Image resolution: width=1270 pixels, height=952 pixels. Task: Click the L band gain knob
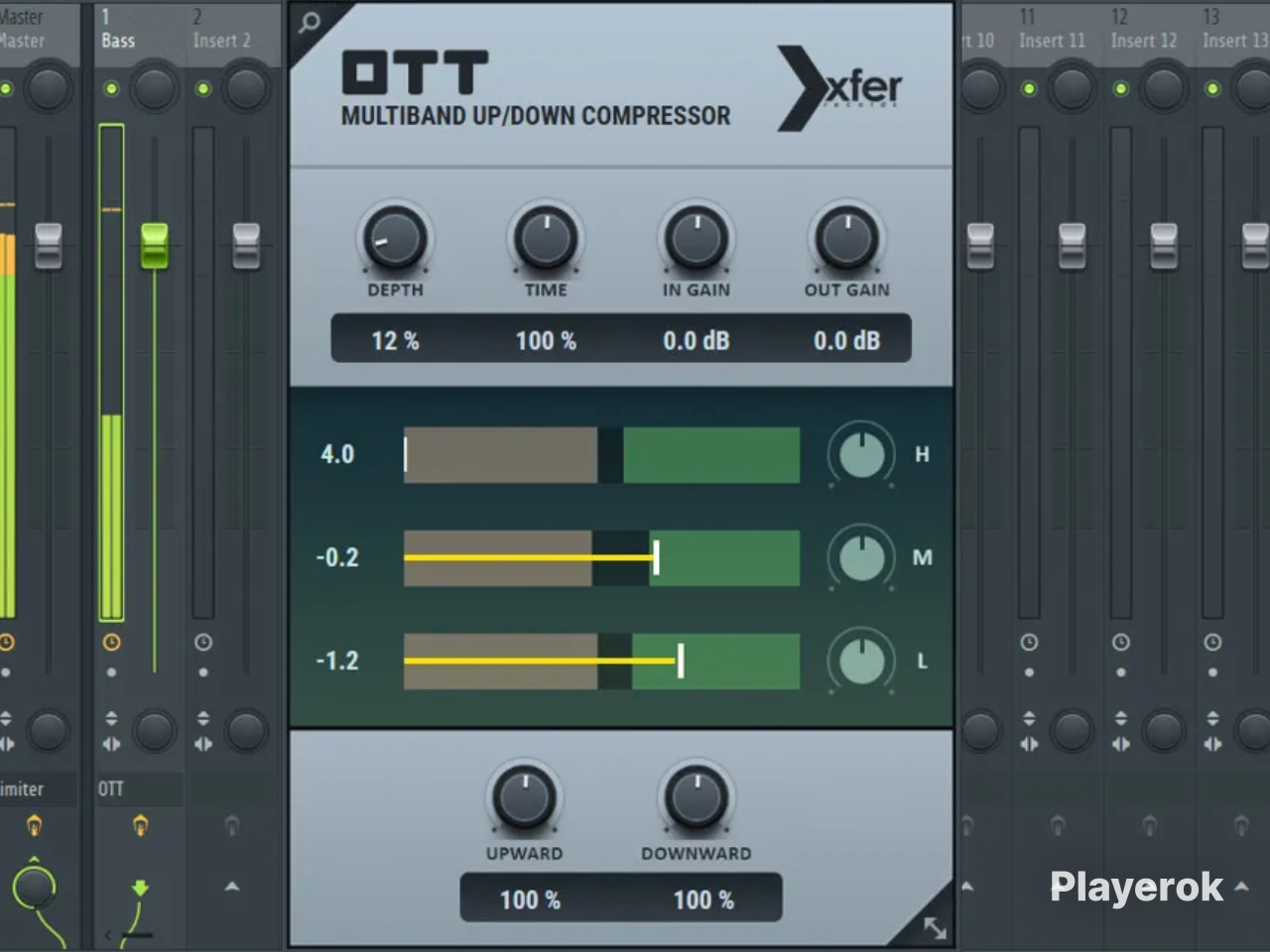(x=861, y=660)
